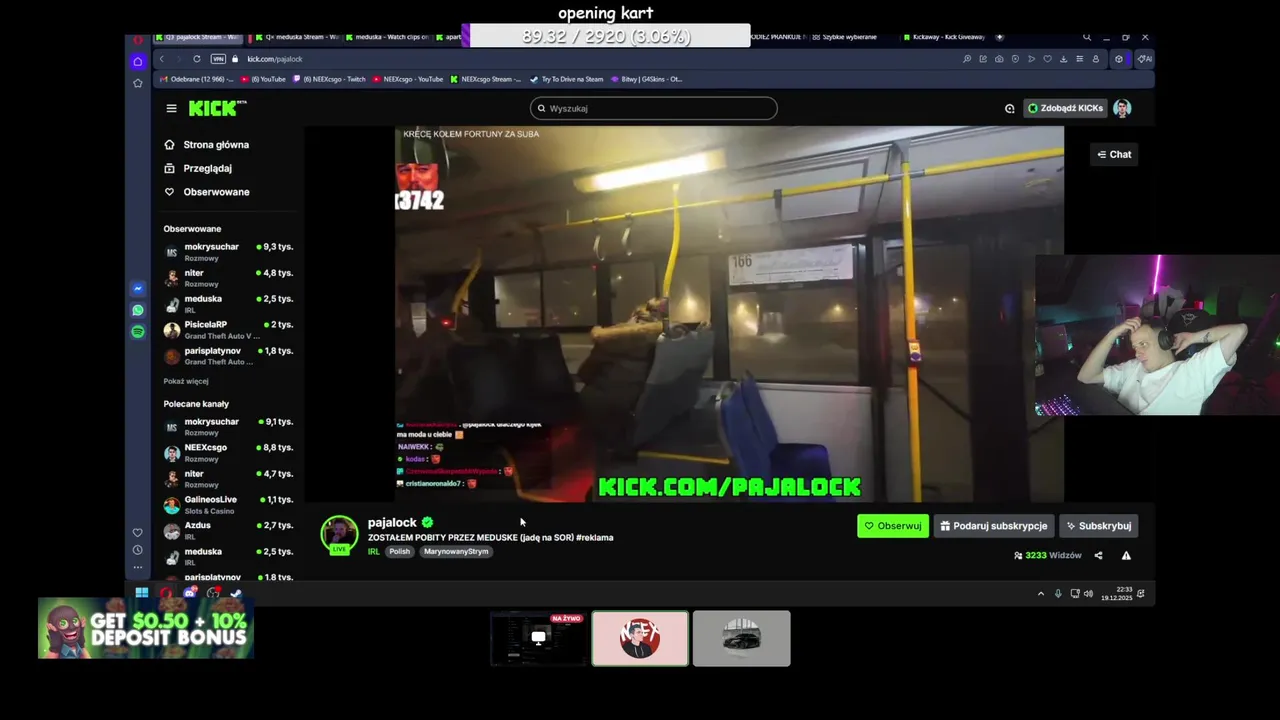The width and height of the screenshot is (1280, 720).
Task: Expand list with Pokaż więcej
Action: 186,381
